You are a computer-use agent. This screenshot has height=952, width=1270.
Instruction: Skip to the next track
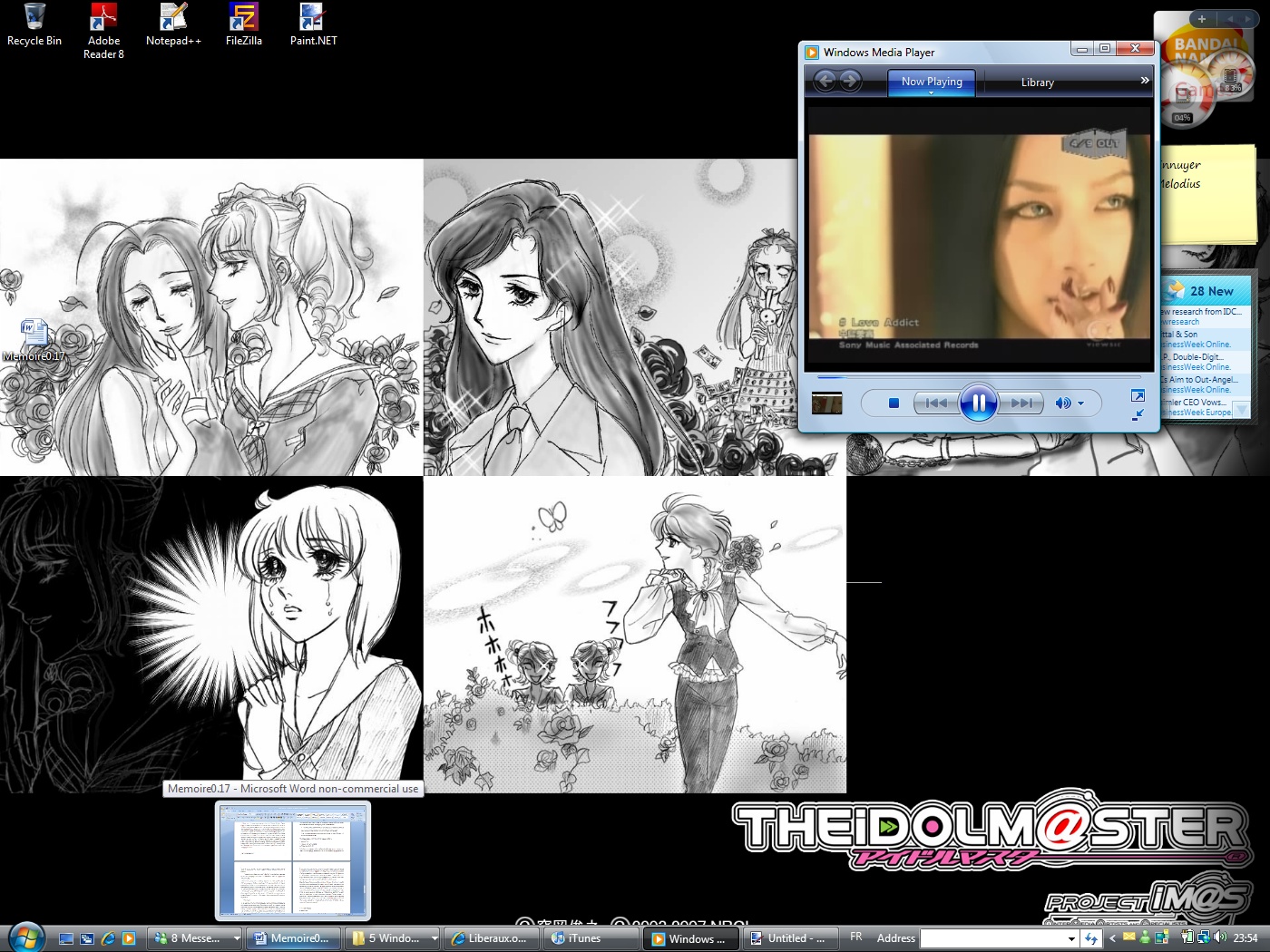[x=1021, y=403]
